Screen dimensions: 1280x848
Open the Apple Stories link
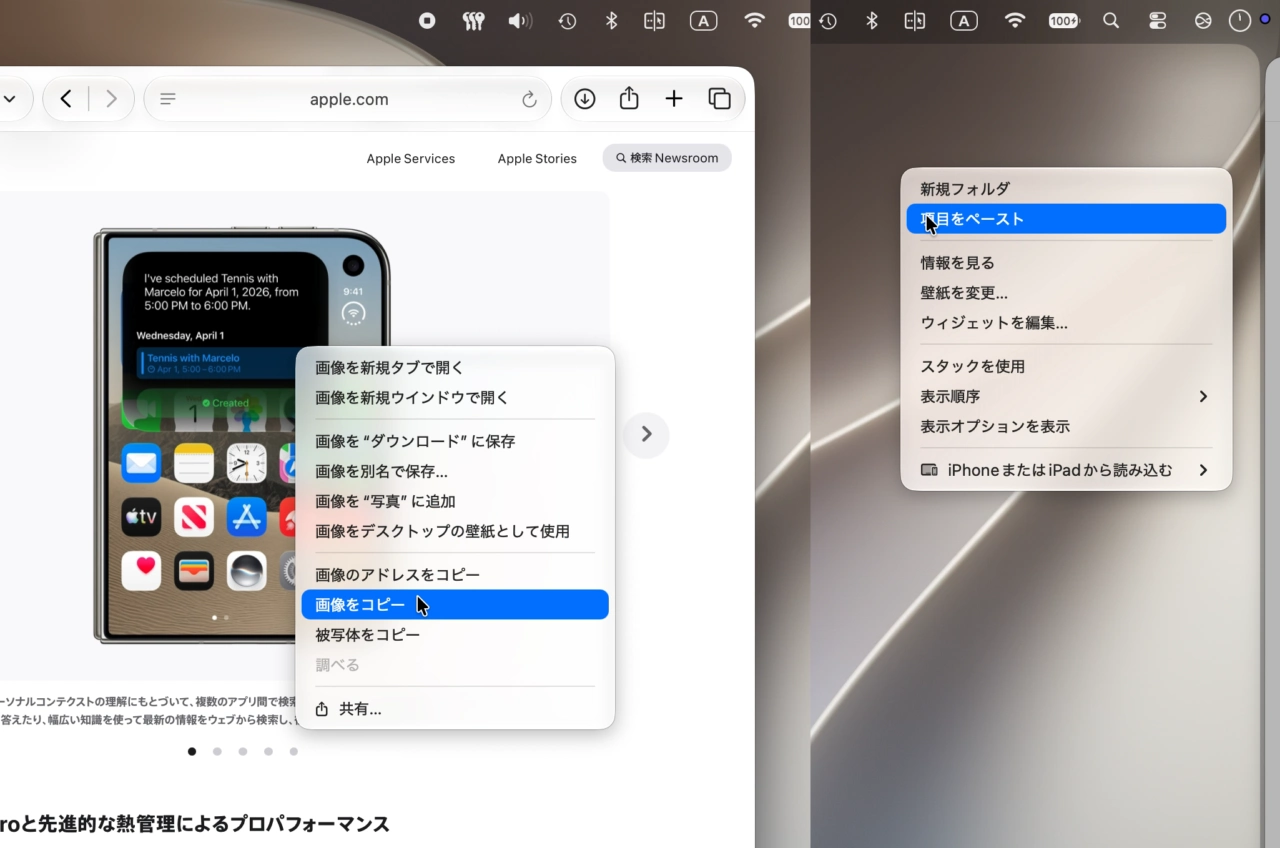537,158
